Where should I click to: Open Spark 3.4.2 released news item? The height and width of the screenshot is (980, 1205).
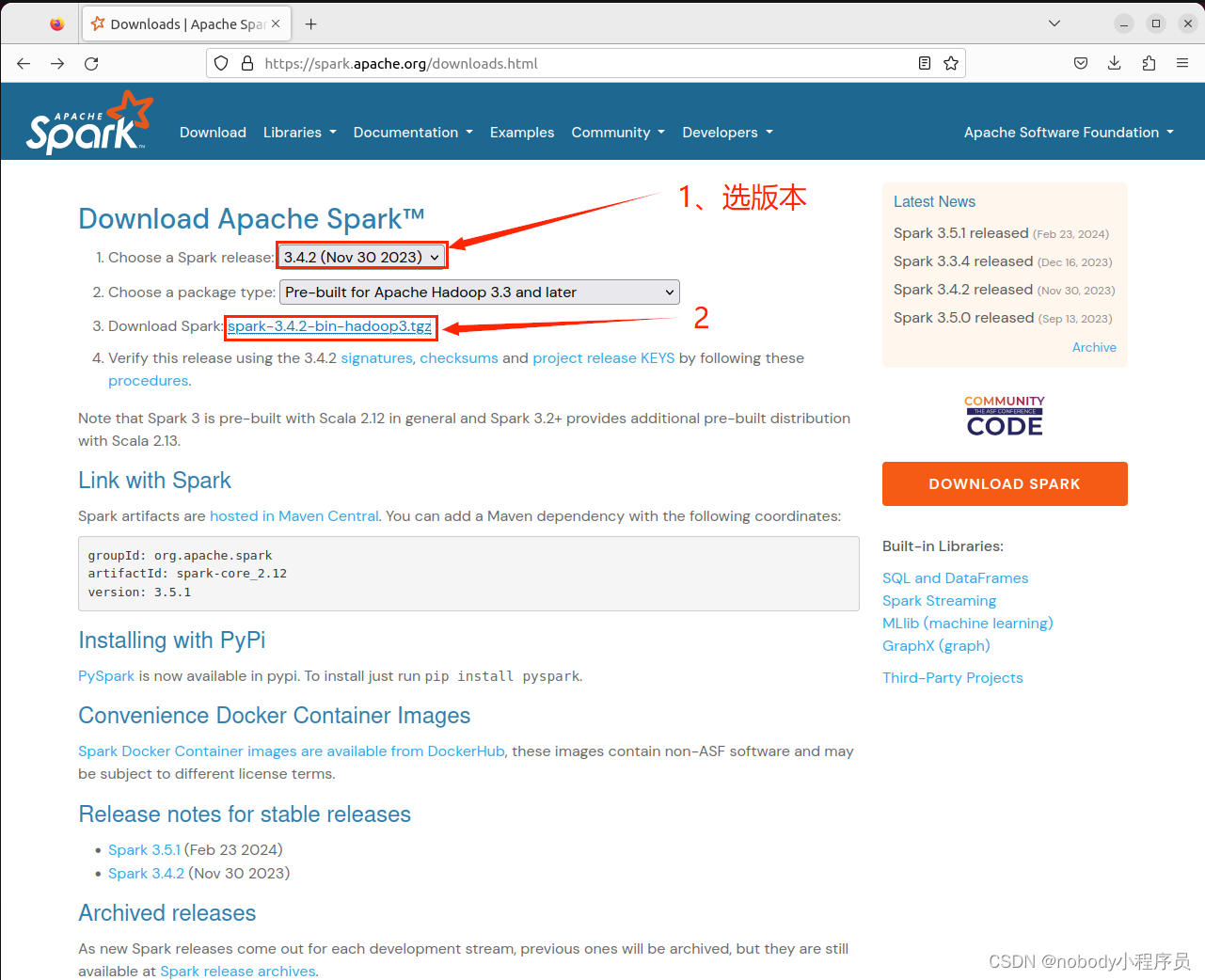[963, 290]
